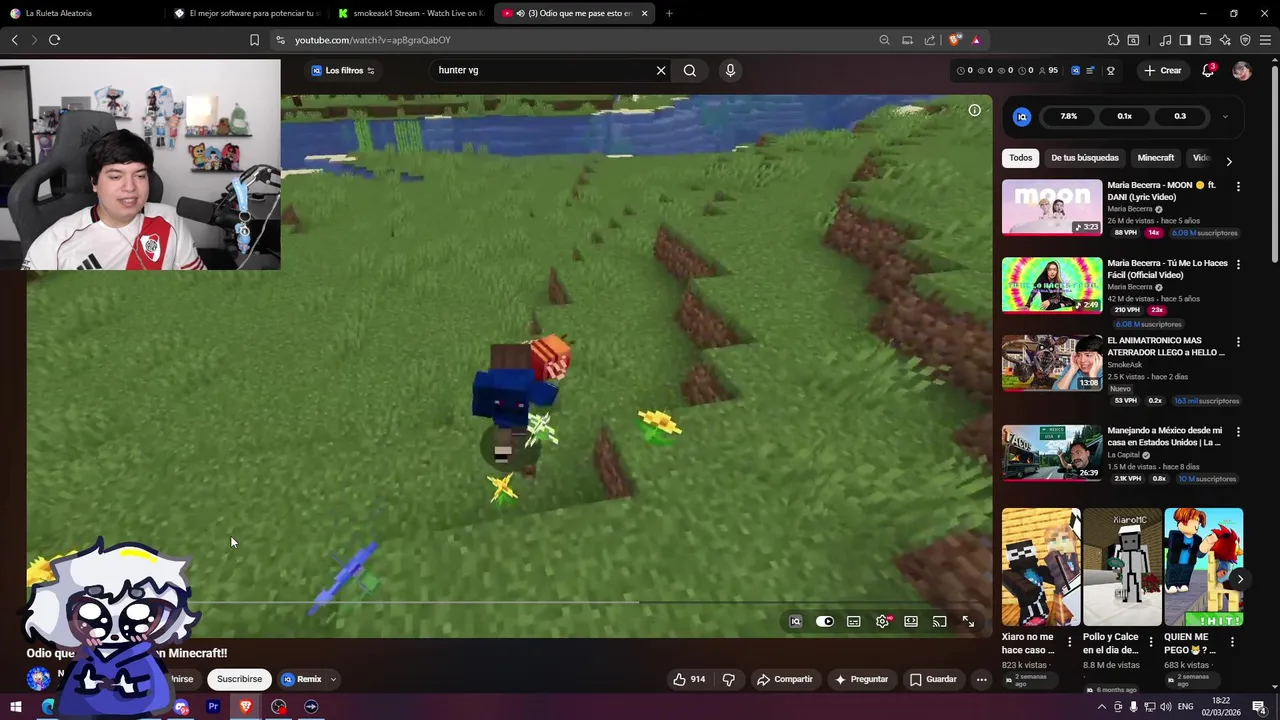Open a new browser tab
Screen dimensions: 1280x720
[669, 13]
